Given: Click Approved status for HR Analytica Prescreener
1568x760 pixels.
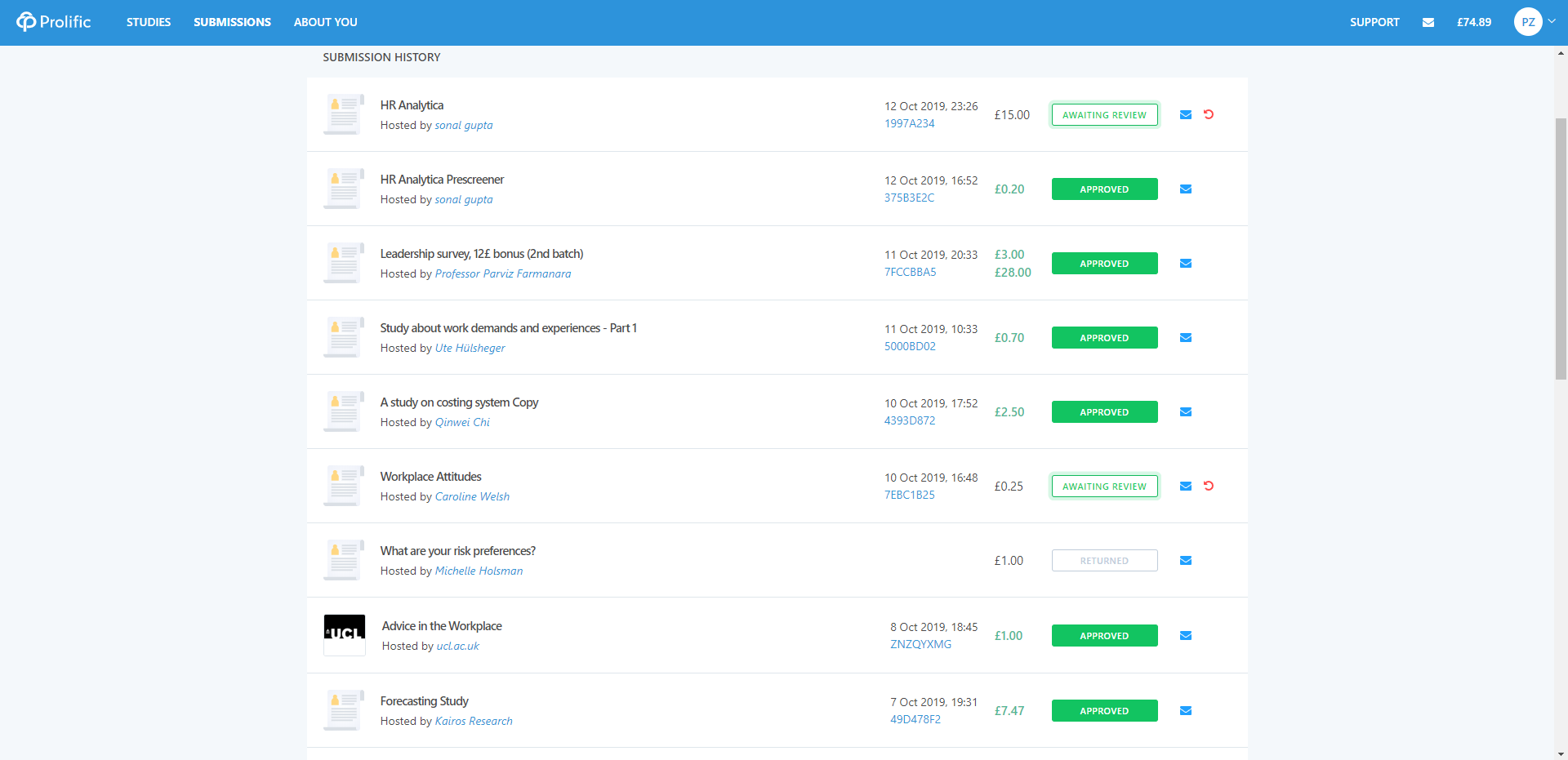Looking at the screenshot, I should pos(1104,189).
